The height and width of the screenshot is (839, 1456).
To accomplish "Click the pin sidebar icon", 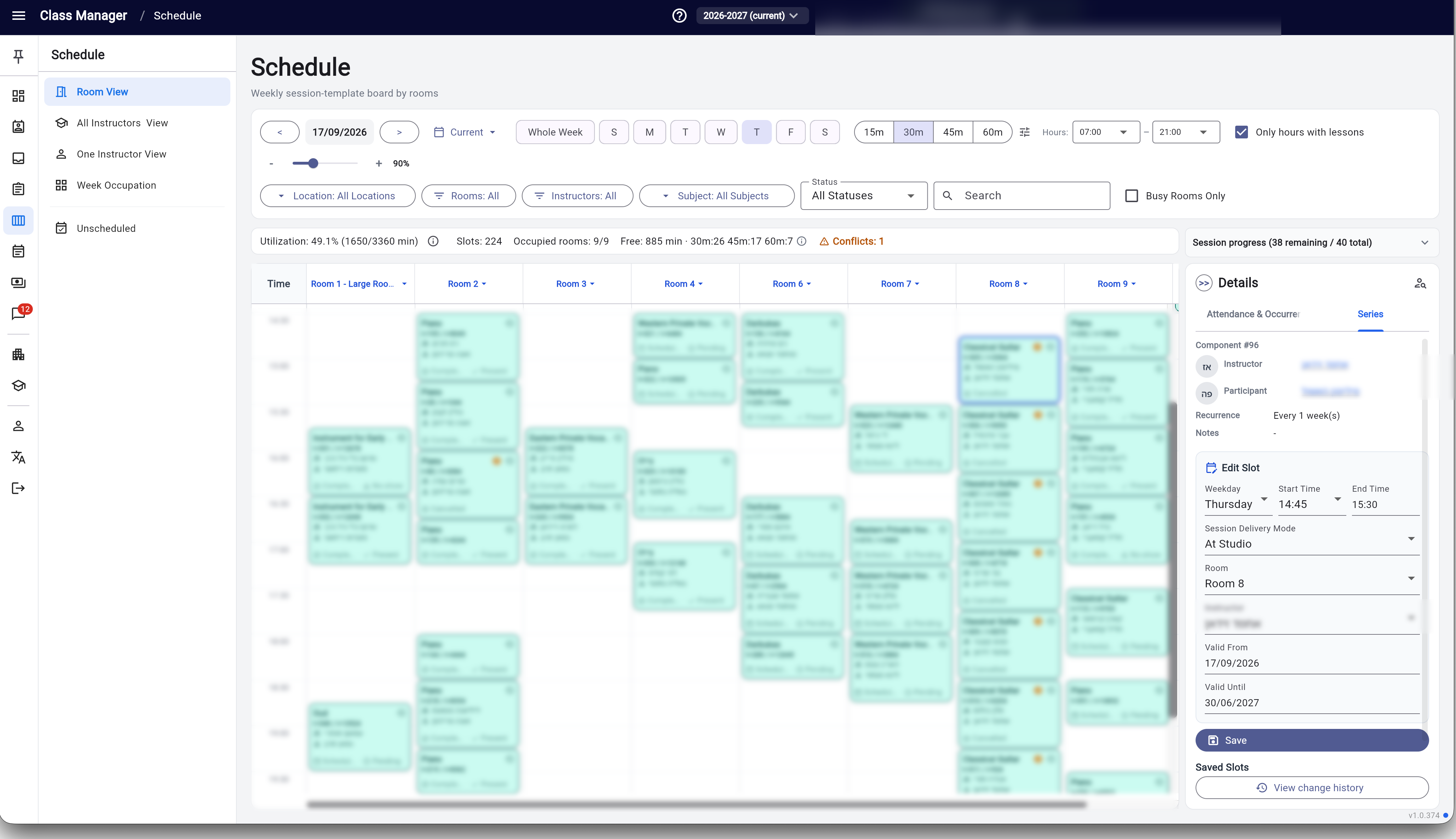I will [18, 56].
